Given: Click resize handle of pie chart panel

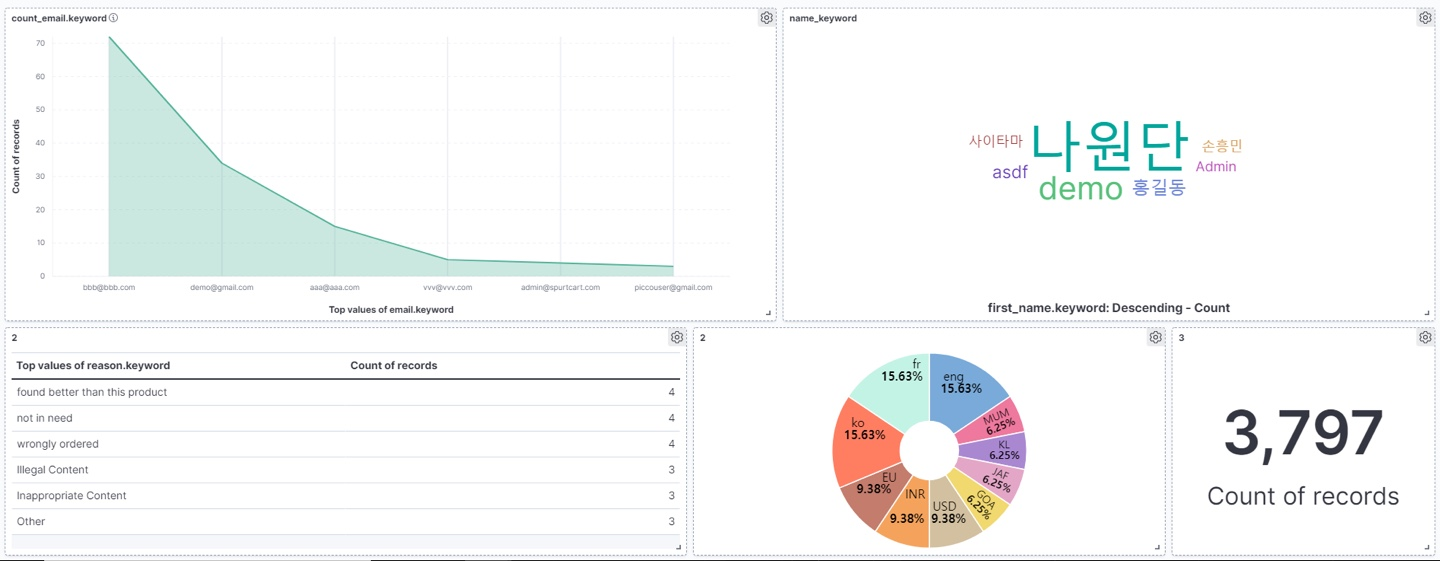Looking at the screenshot, I should 1158,547.
